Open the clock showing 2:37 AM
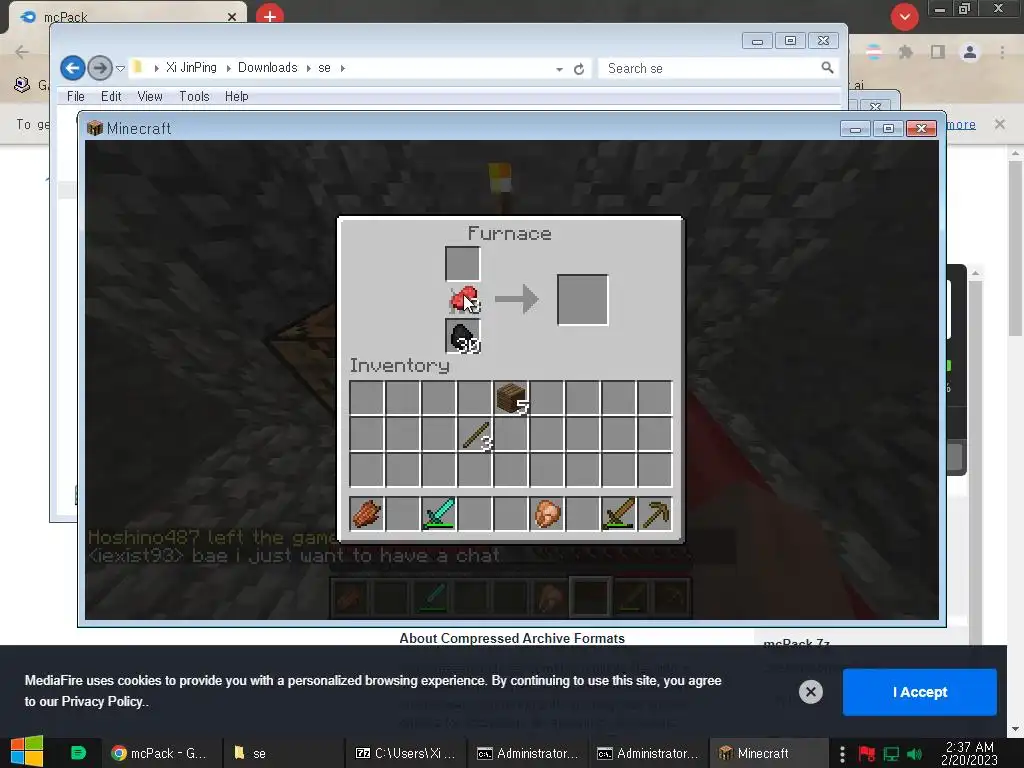The image size is (1024, 768). [968, 753]
